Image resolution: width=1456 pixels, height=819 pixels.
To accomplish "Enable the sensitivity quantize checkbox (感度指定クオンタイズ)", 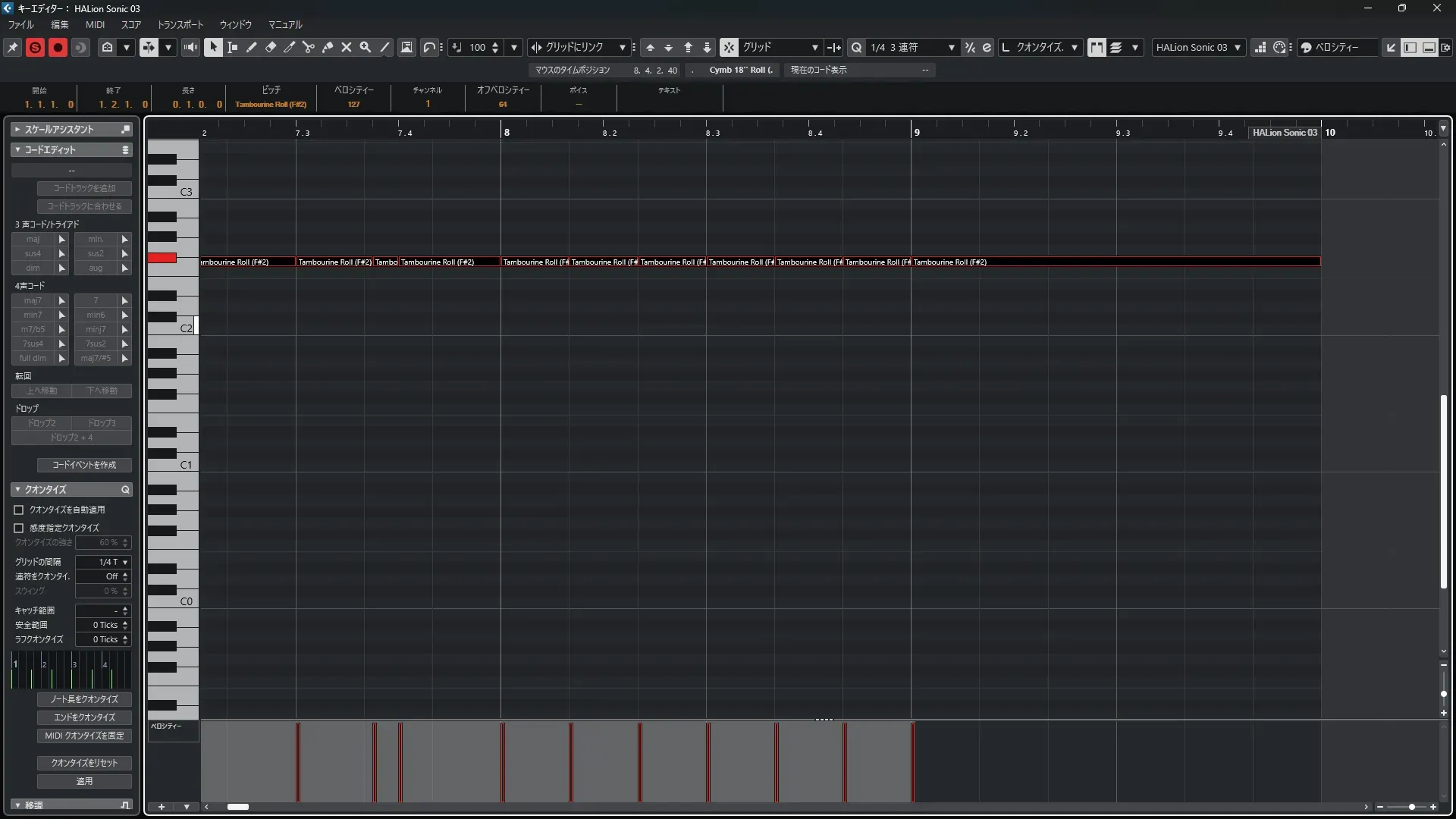I will [19, 528].
